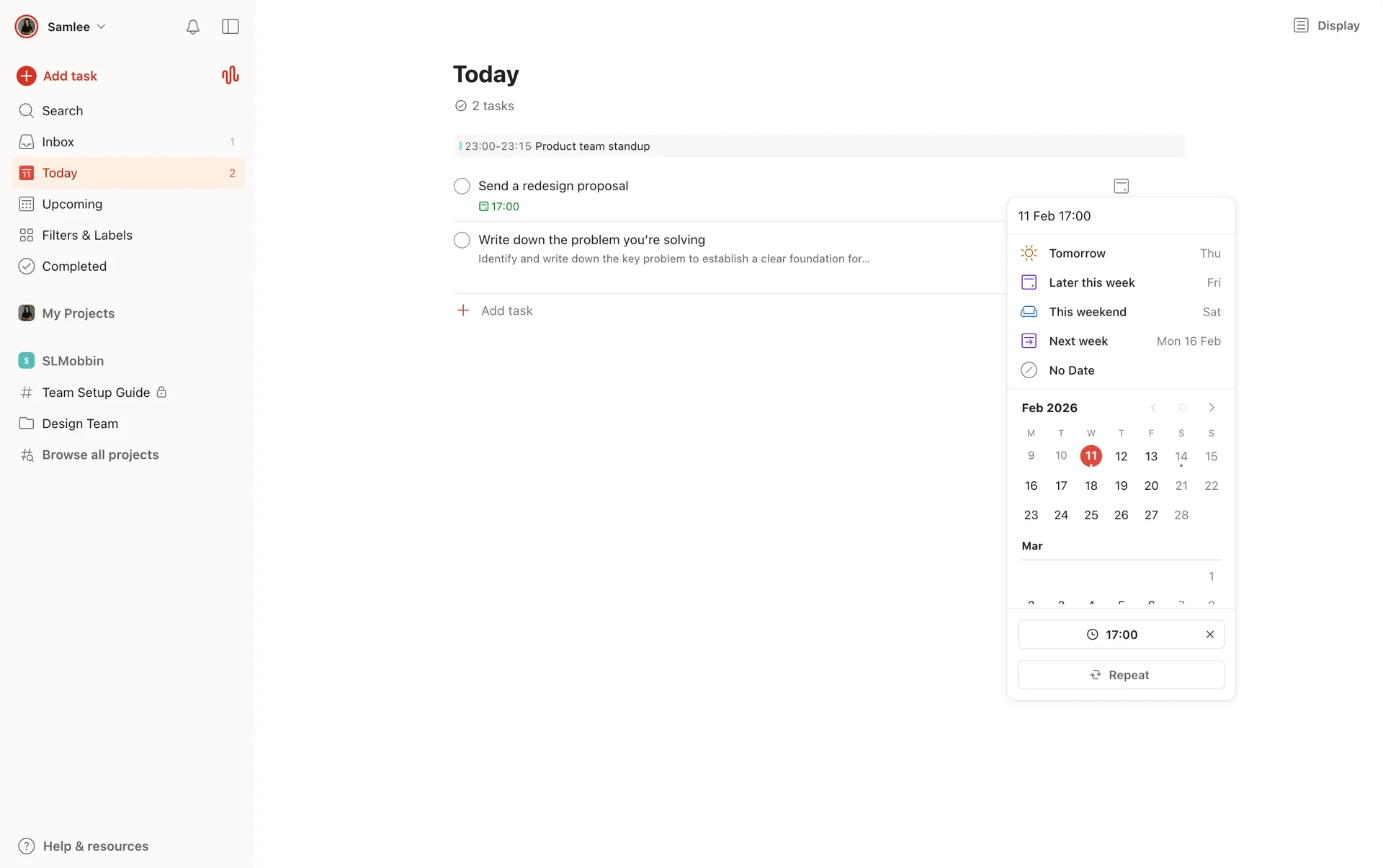Viewport: 1383px width, 868px height.
Task: Choose Tomorrow in the date menu
Action: coord(1077,253)
